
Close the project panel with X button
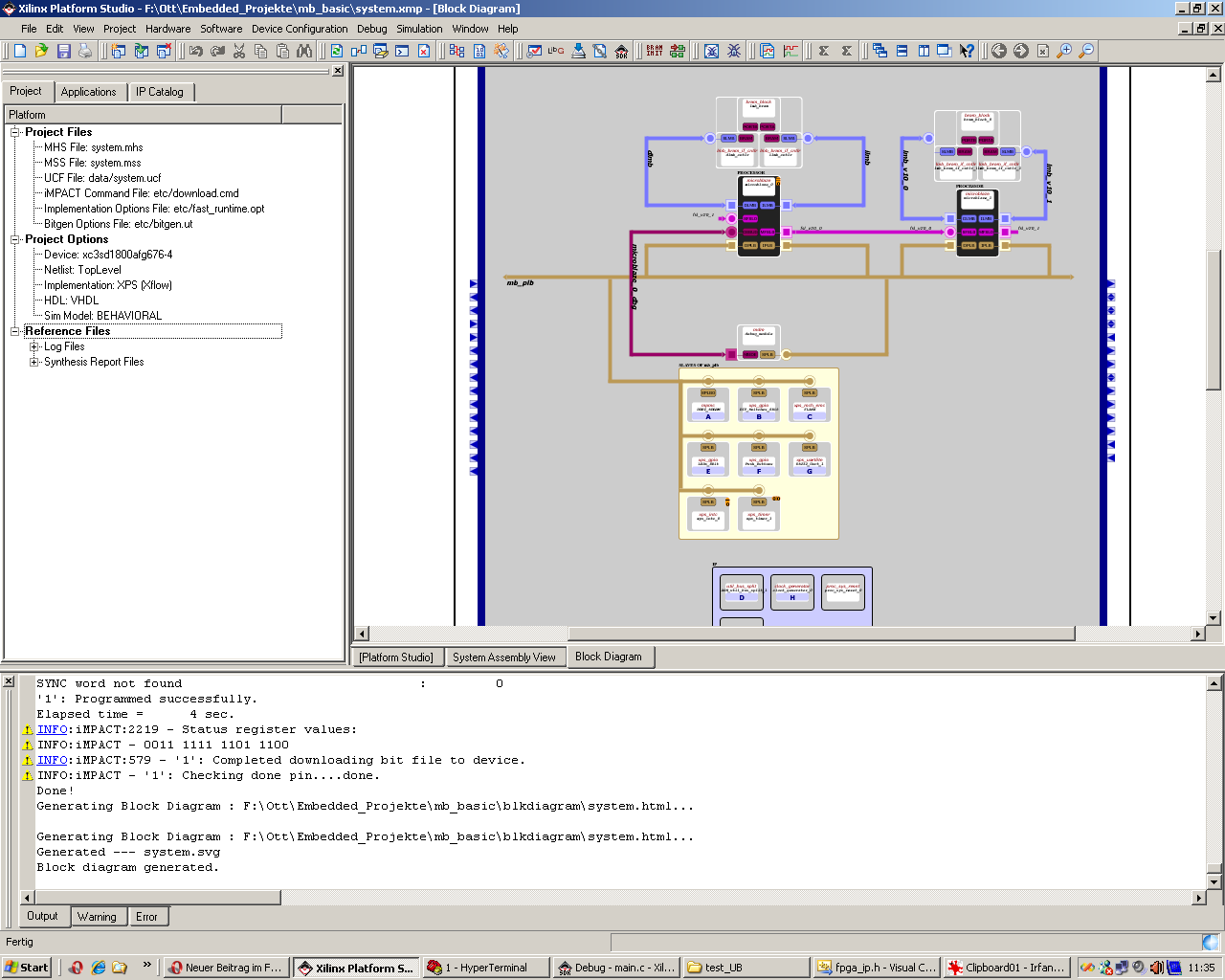point(338,71)
